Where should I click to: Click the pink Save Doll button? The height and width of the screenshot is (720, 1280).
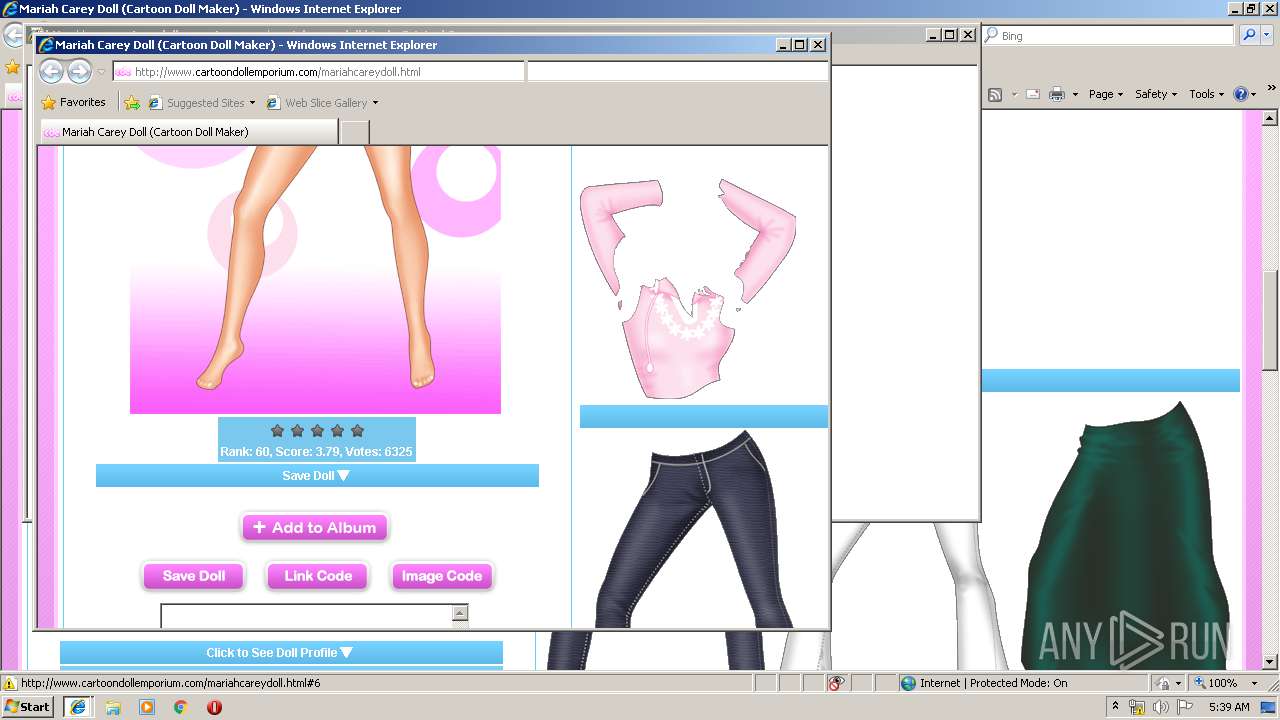coord(194,576)
